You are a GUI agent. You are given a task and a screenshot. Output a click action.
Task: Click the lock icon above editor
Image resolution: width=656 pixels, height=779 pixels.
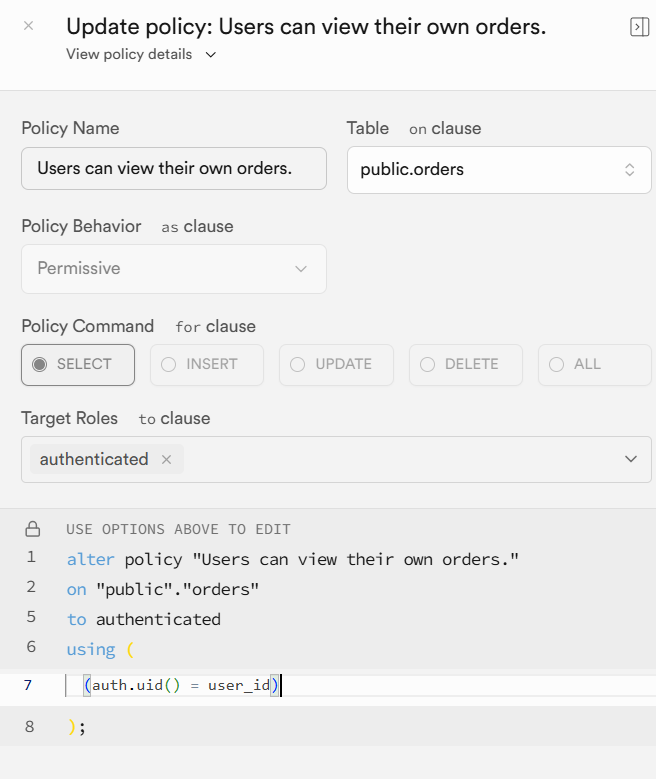[x=33, y=529]
